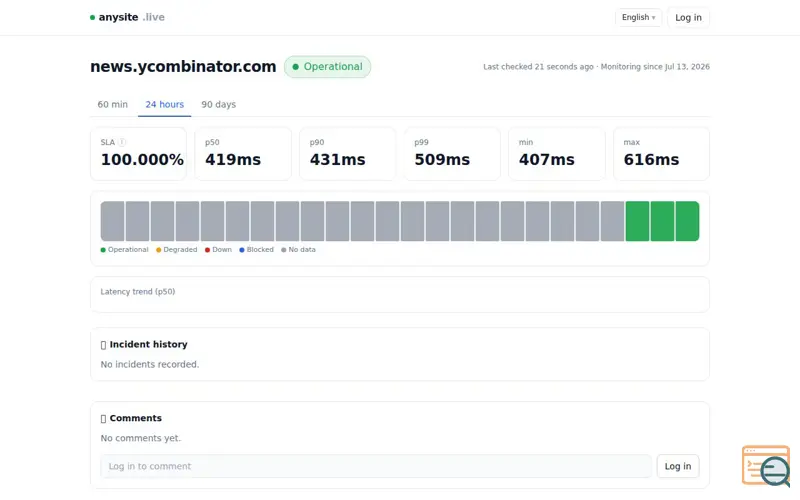Switch to the 60 min tab

(112, 105)
